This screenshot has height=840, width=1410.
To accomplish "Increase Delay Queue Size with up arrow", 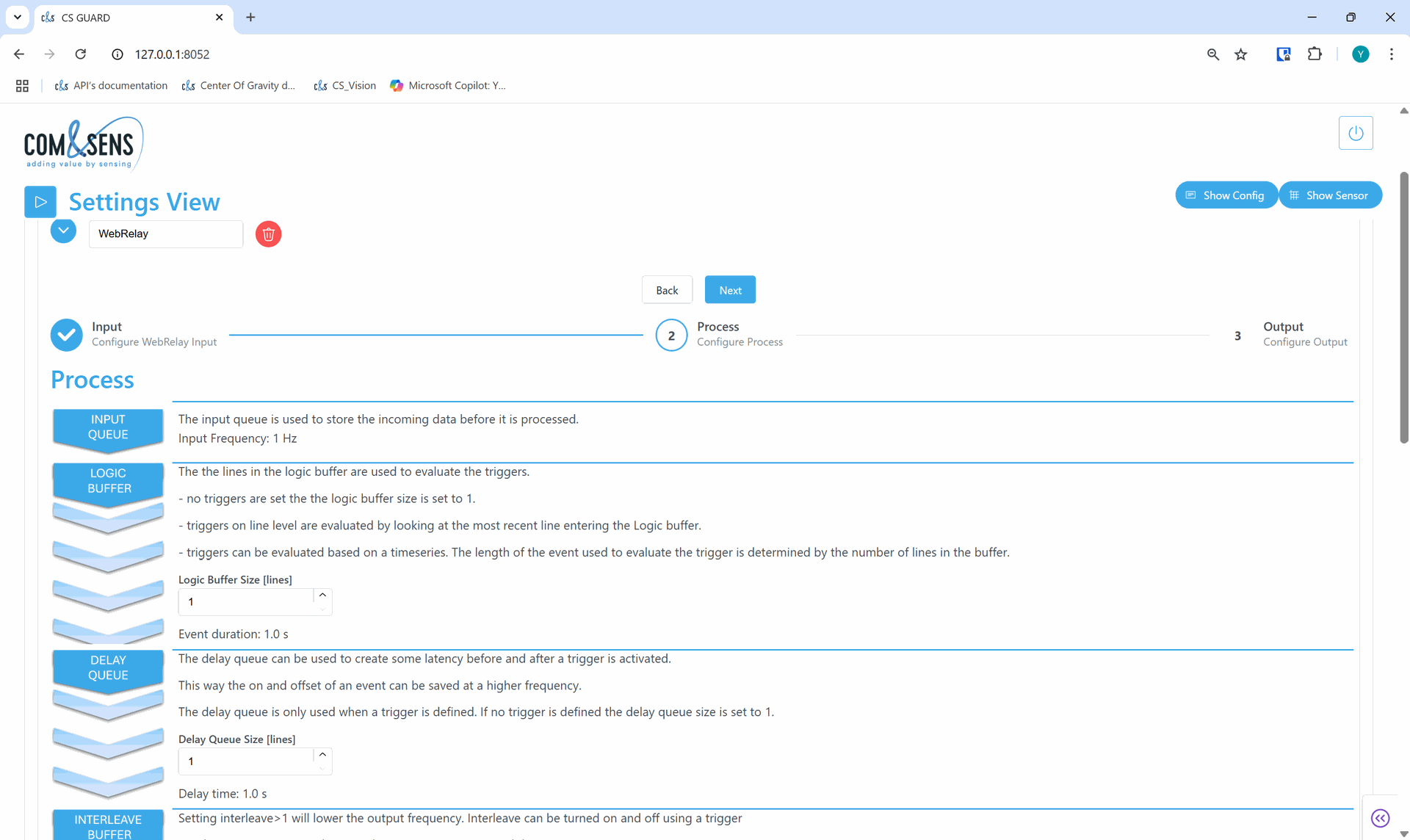I will point(322,754).
